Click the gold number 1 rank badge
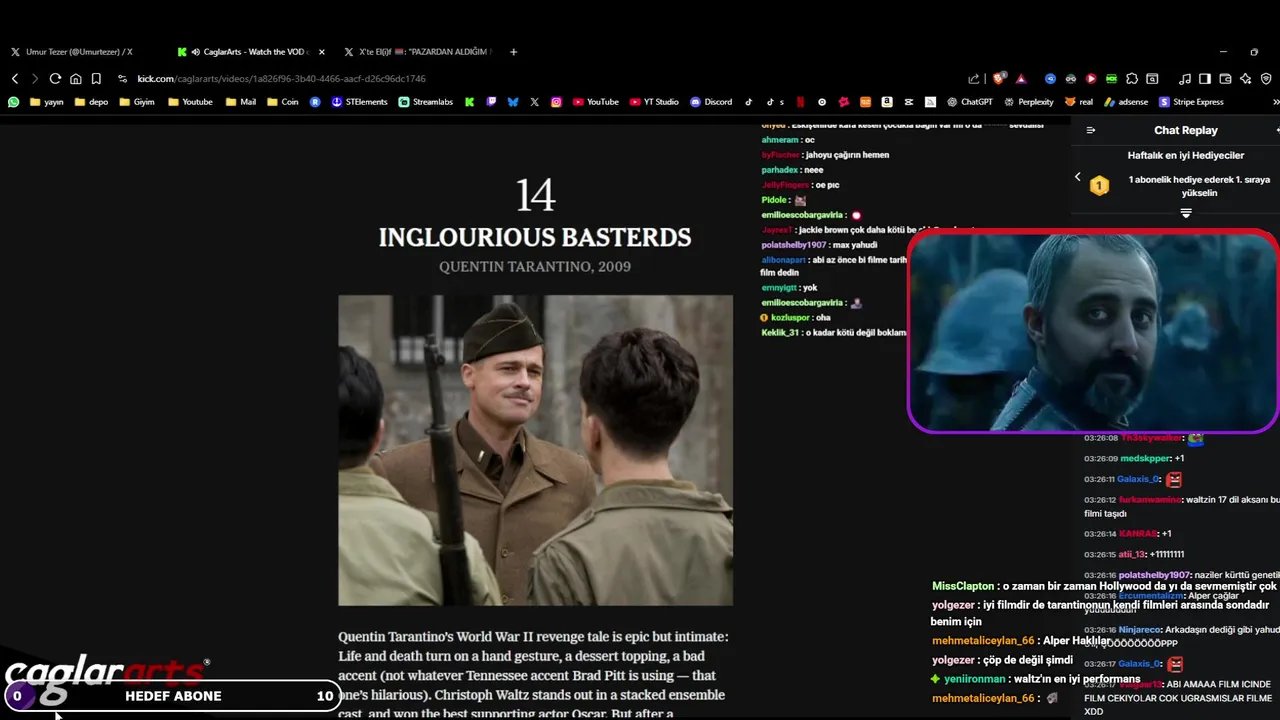1280x720 pixels. (1099, 186)
